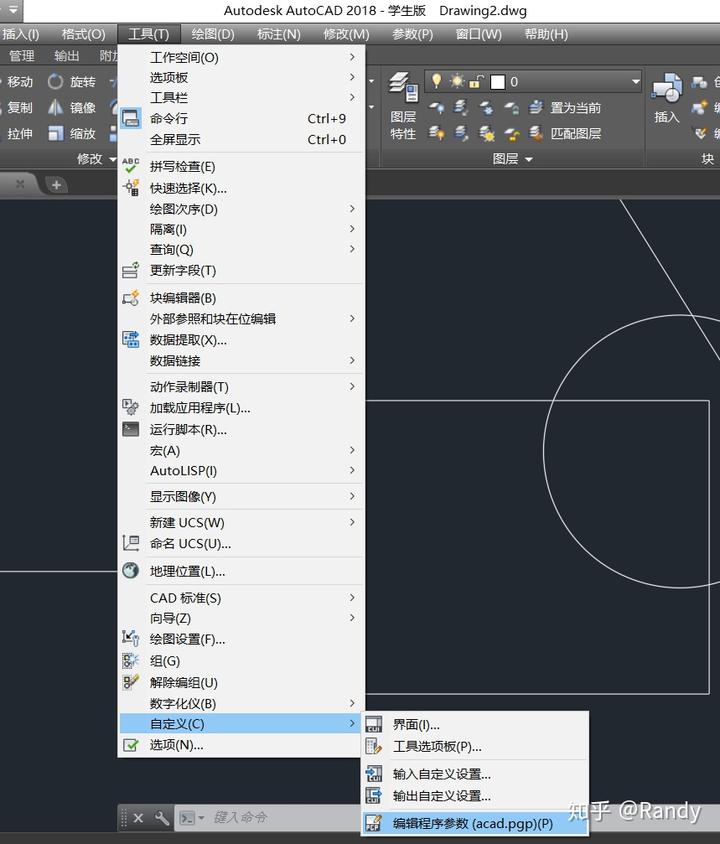This screenshot has width=720, height=844.
Task: Click the Edit Program Parameters PGP icon
Action: point(373,823)
